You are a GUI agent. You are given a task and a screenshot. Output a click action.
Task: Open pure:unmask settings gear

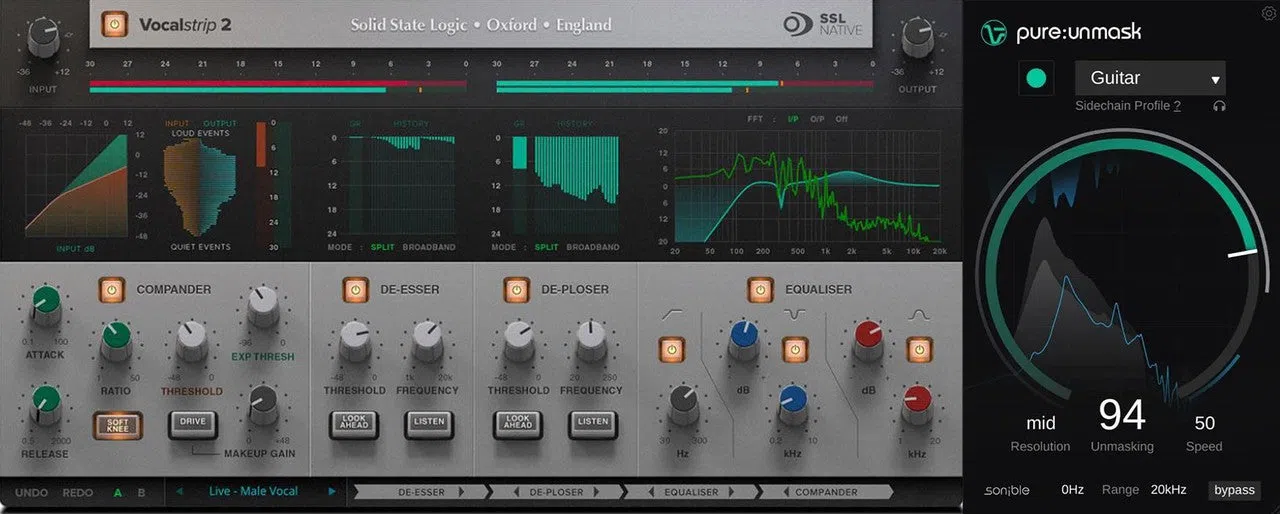1269,13
